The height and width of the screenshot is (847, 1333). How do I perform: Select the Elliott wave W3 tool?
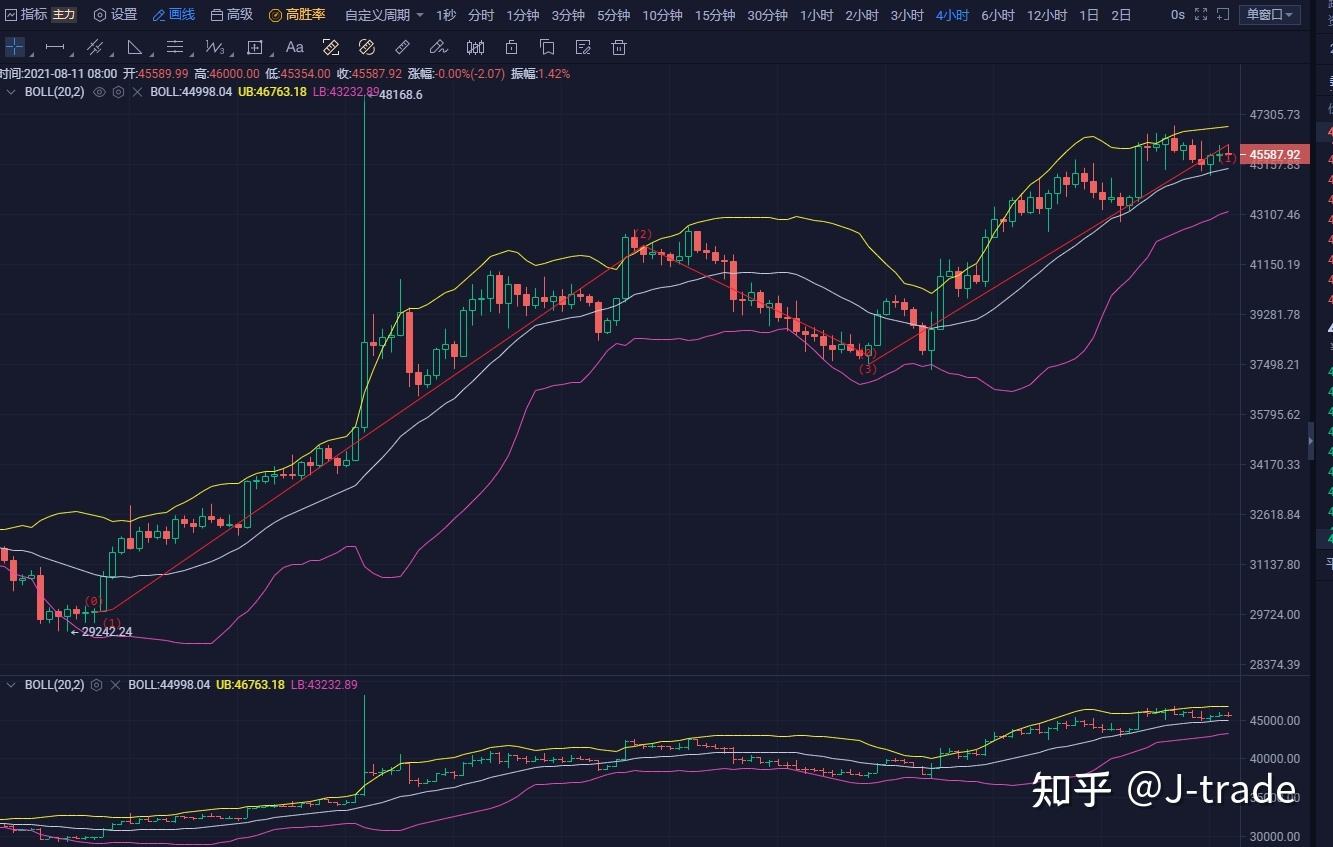point(213,47)
